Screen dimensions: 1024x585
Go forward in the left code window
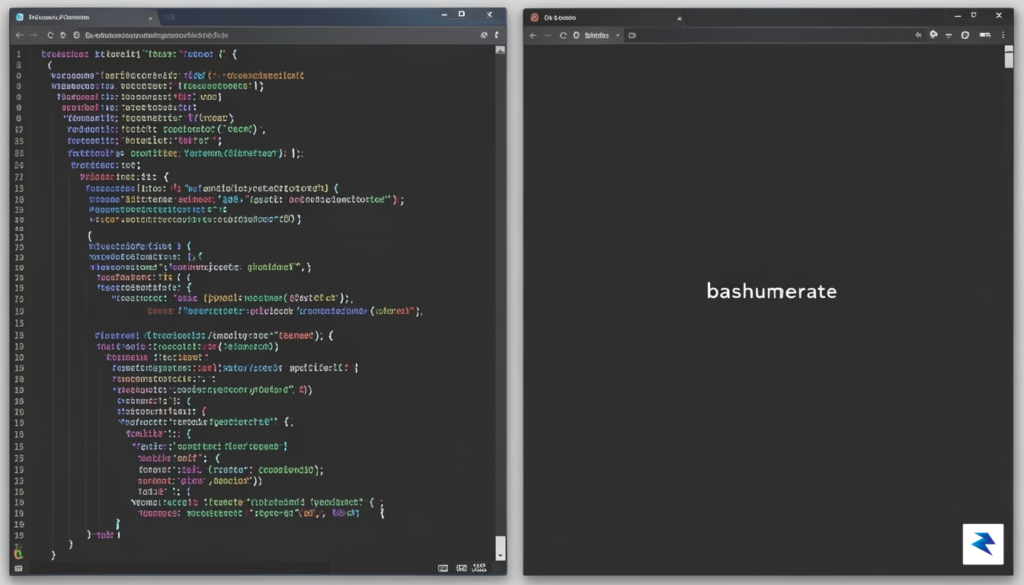tap(33, 35)
